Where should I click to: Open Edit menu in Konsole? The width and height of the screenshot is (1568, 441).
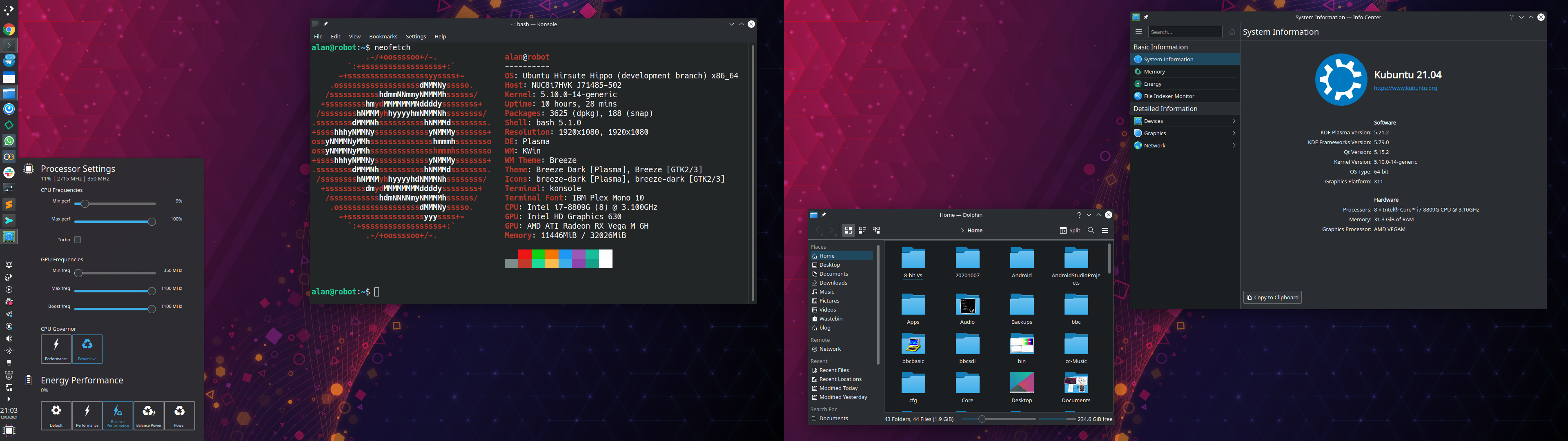[335, 37]
